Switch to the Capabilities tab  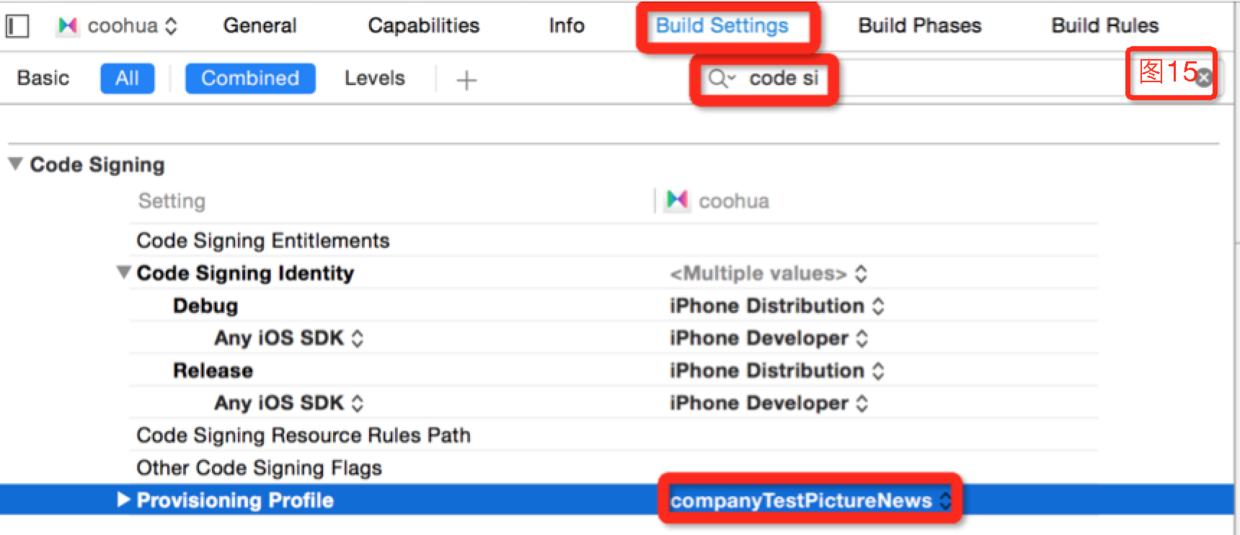point(423,26)
